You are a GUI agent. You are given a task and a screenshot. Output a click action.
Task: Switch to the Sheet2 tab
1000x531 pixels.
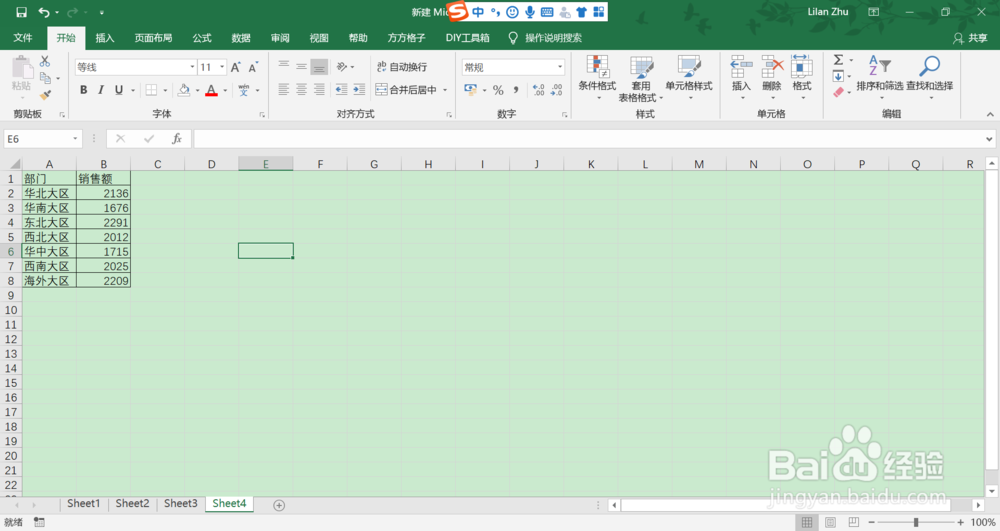click(x=132, y=504)
